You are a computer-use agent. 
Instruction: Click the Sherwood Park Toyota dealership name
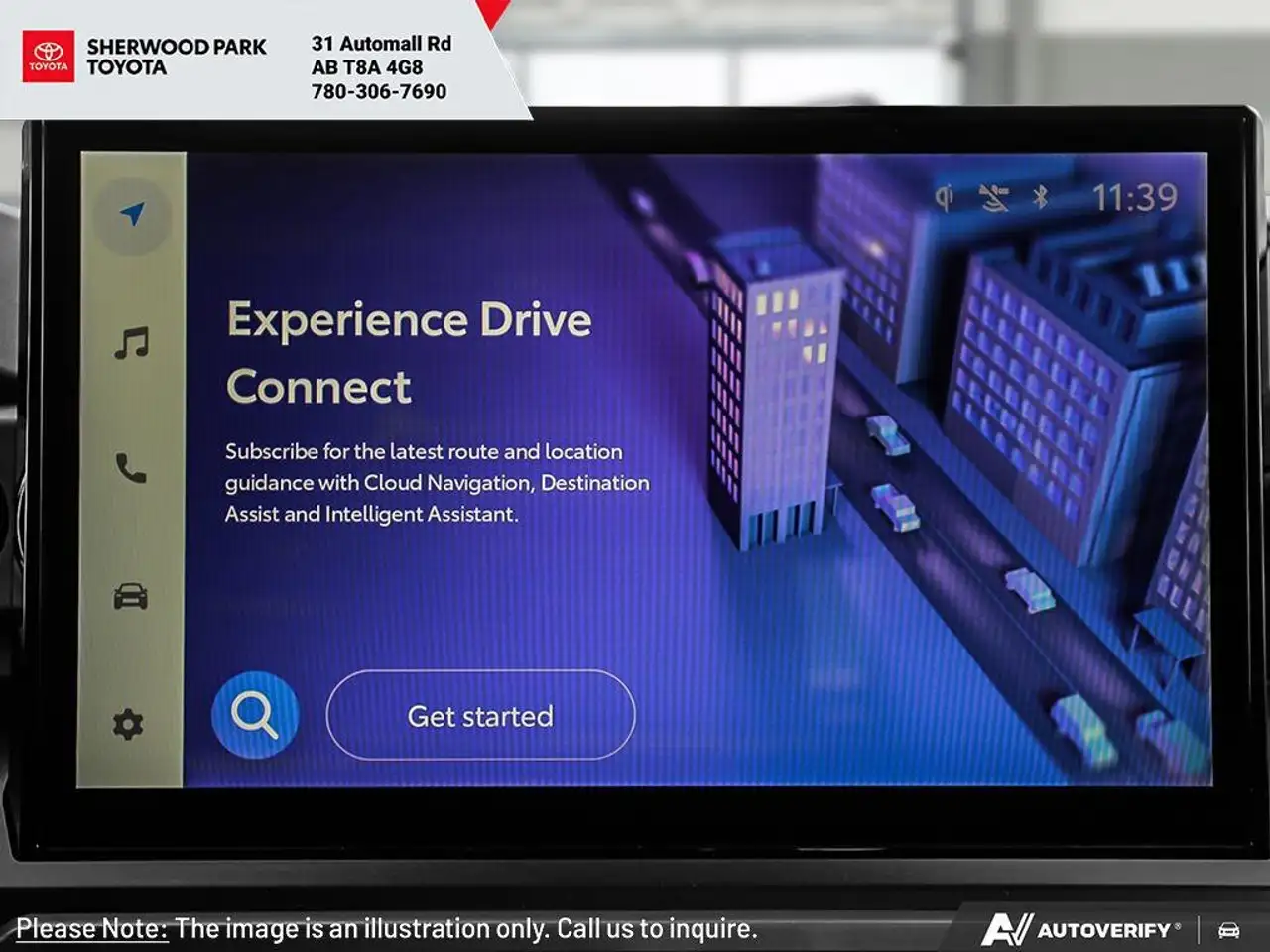coord(176,57)
